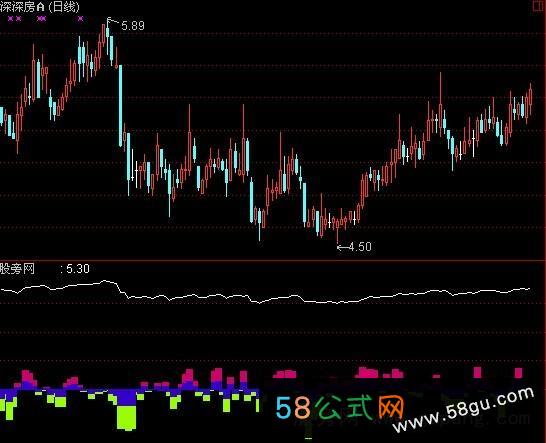This screenshot has height=443, width=546.
Task: Open the www.58gu.com link
Action: (x=463, y=410)
